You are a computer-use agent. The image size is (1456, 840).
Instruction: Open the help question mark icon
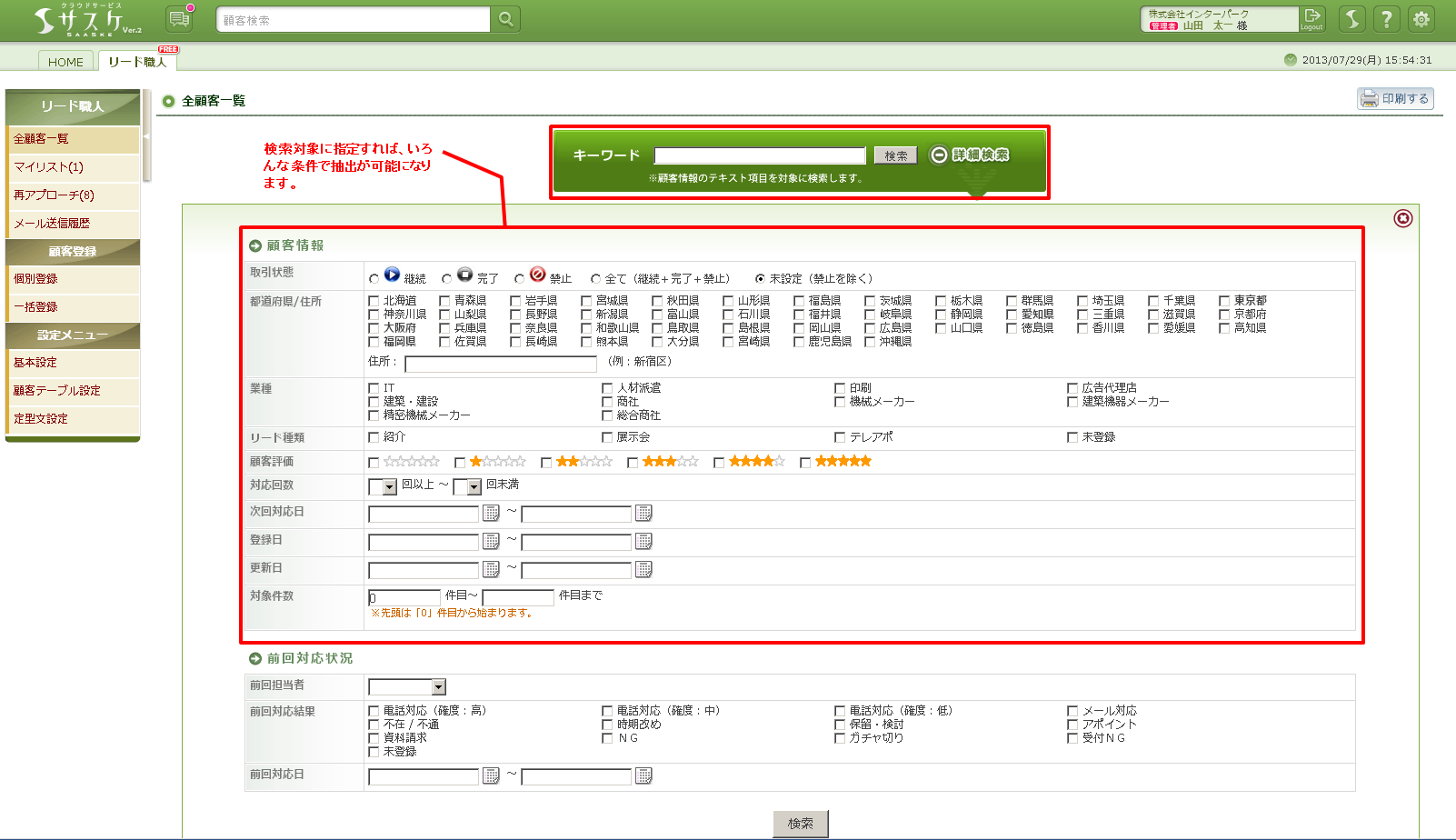coord(1387,19)
